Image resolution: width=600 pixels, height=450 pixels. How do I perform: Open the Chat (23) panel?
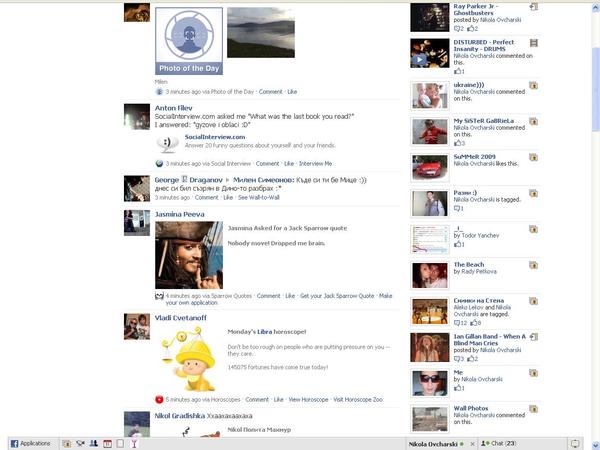tap(498, 443)
